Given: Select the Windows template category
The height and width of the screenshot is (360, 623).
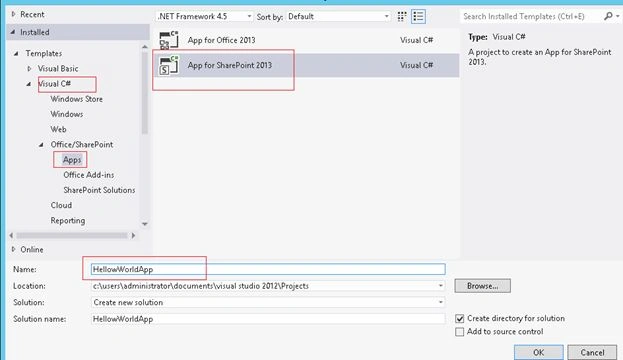Looking at the screenshot, I should (67, 114).
